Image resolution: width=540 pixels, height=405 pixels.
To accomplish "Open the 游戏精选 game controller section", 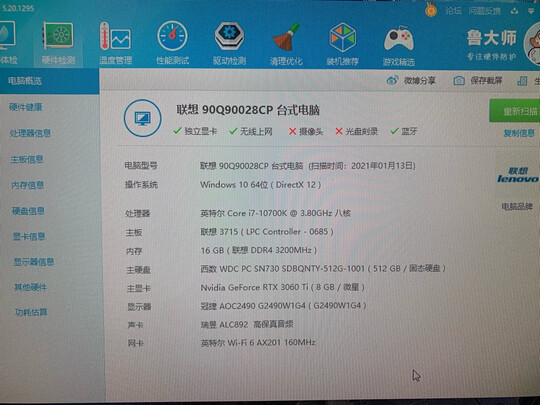I will [x=399, y=45].
